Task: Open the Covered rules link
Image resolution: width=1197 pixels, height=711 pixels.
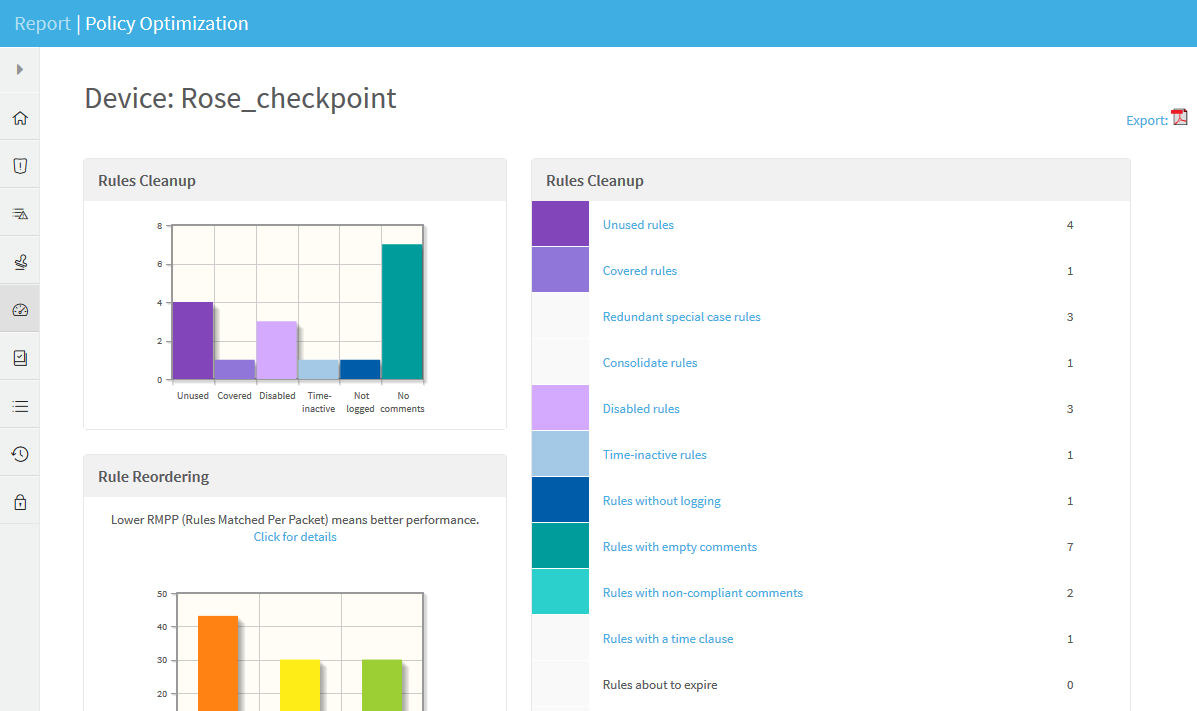Action: pyautogui.click(x=639, y=271)
